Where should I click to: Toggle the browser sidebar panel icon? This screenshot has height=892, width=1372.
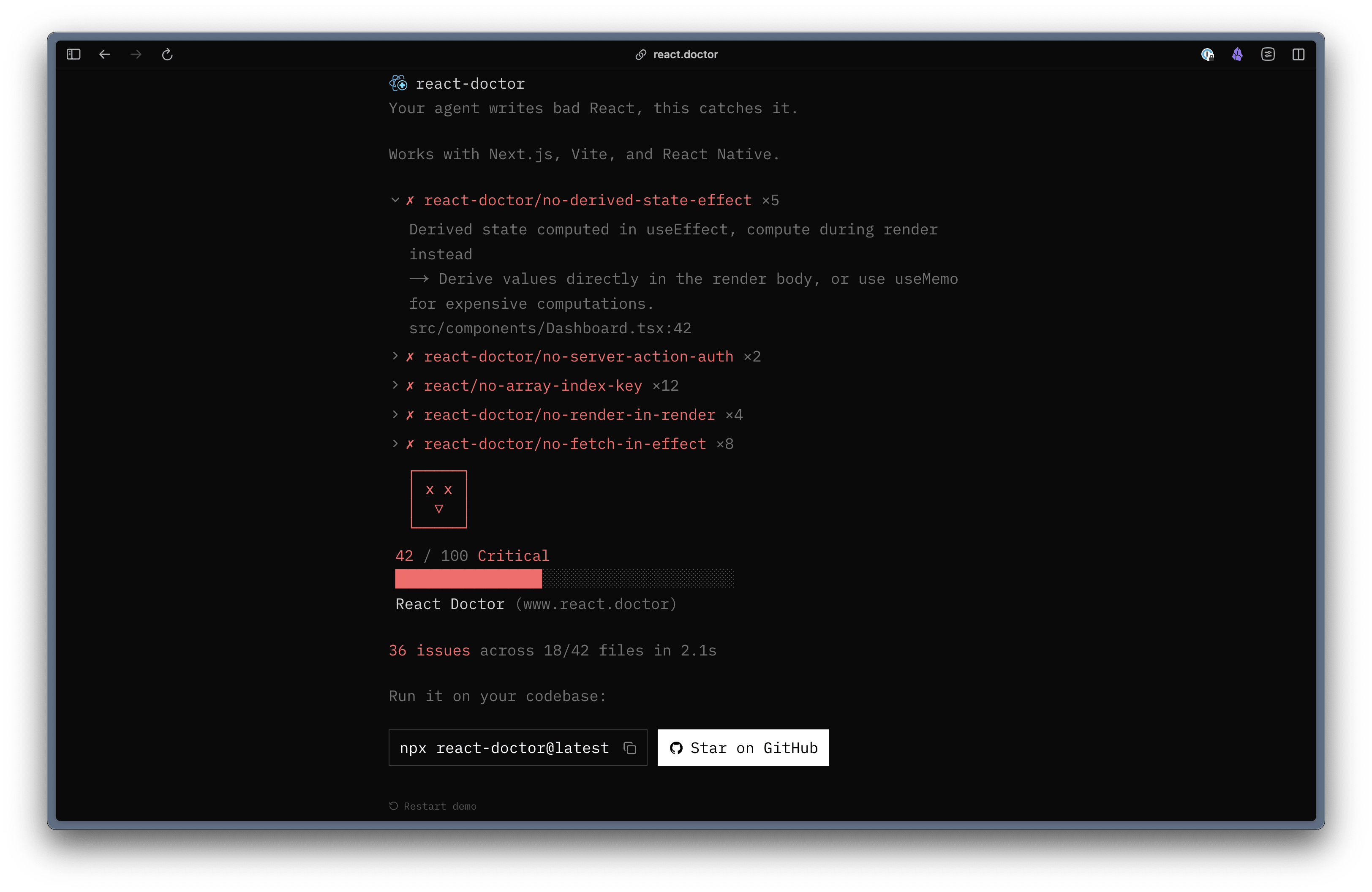tap(73, 54)
